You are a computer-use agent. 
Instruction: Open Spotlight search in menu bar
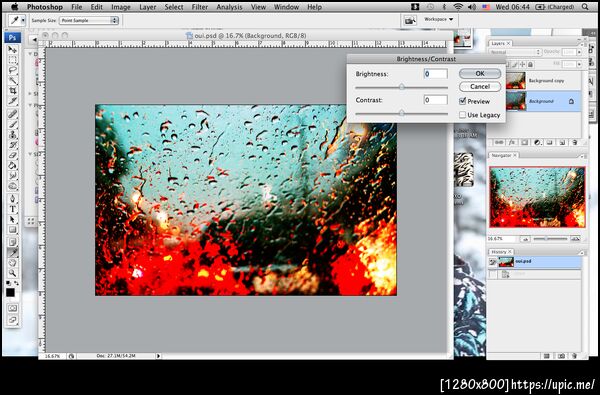[x=585, y=7]
